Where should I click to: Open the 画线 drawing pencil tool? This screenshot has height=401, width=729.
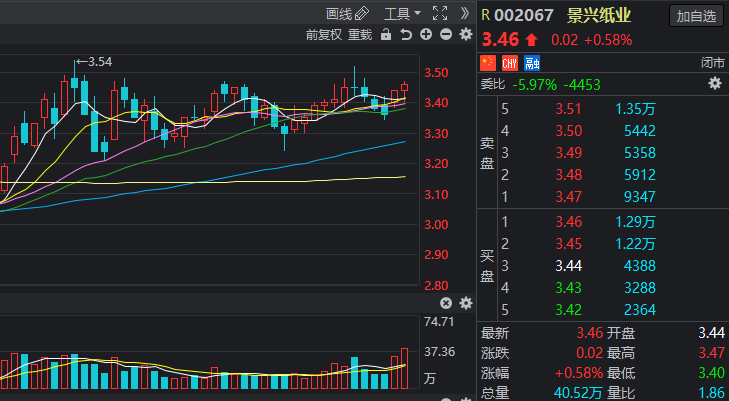pyautogui.click(x=347, y=14)
